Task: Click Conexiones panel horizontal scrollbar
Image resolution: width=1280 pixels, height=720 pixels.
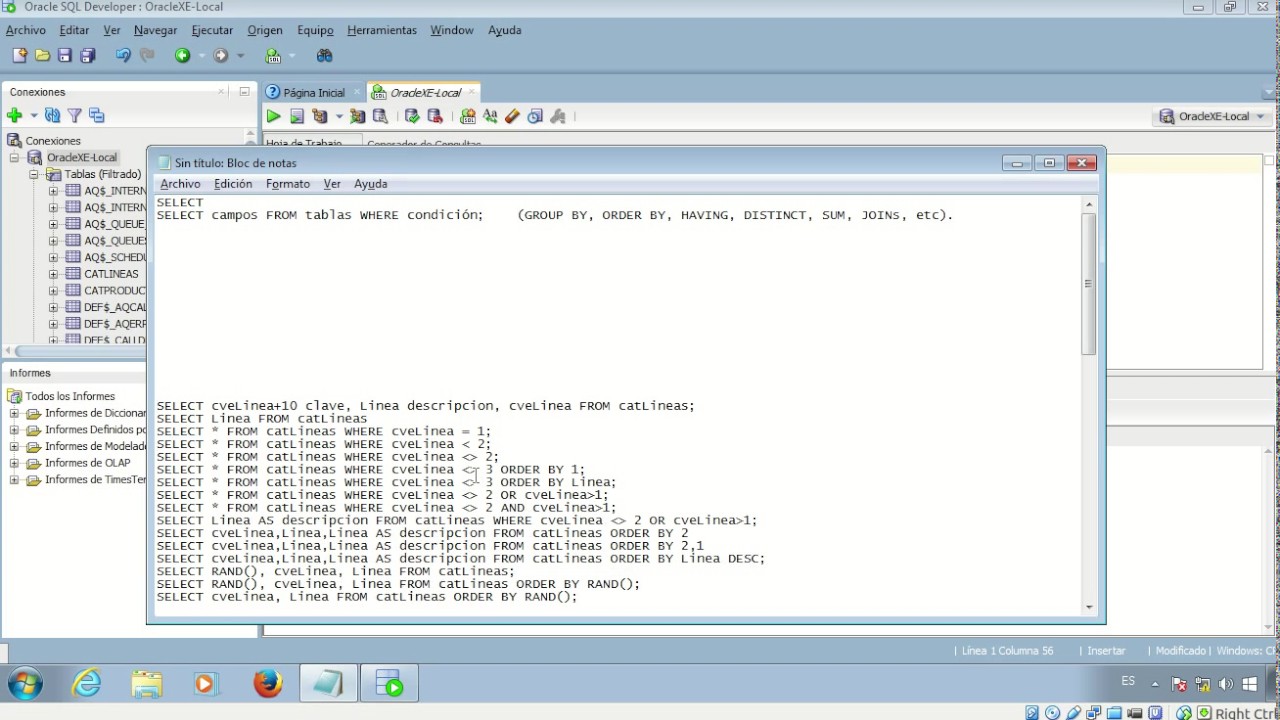Action: (80, 351)
